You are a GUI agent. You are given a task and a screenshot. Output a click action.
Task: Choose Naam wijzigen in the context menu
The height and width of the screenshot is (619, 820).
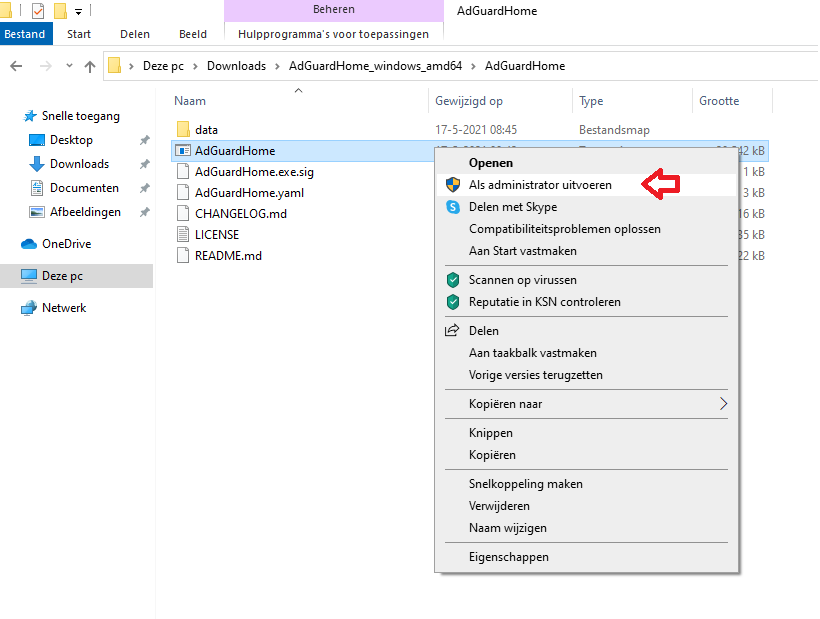[x=586, y=528]
